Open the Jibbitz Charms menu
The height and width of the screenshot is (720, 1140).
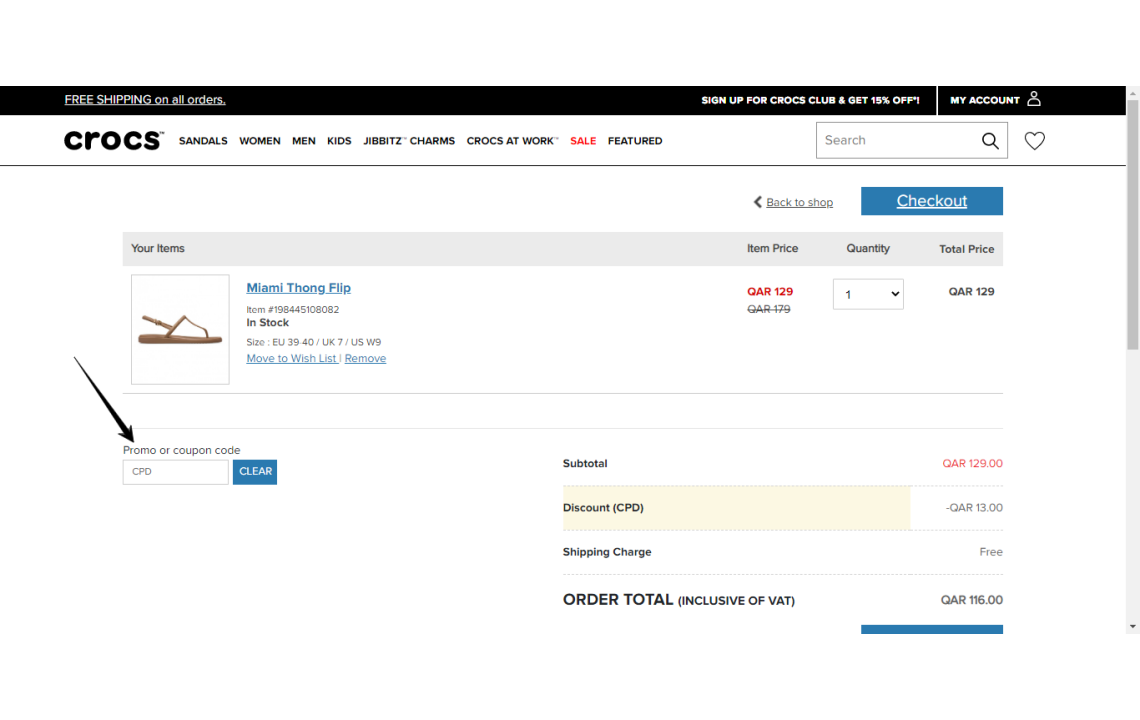[409, 141]
